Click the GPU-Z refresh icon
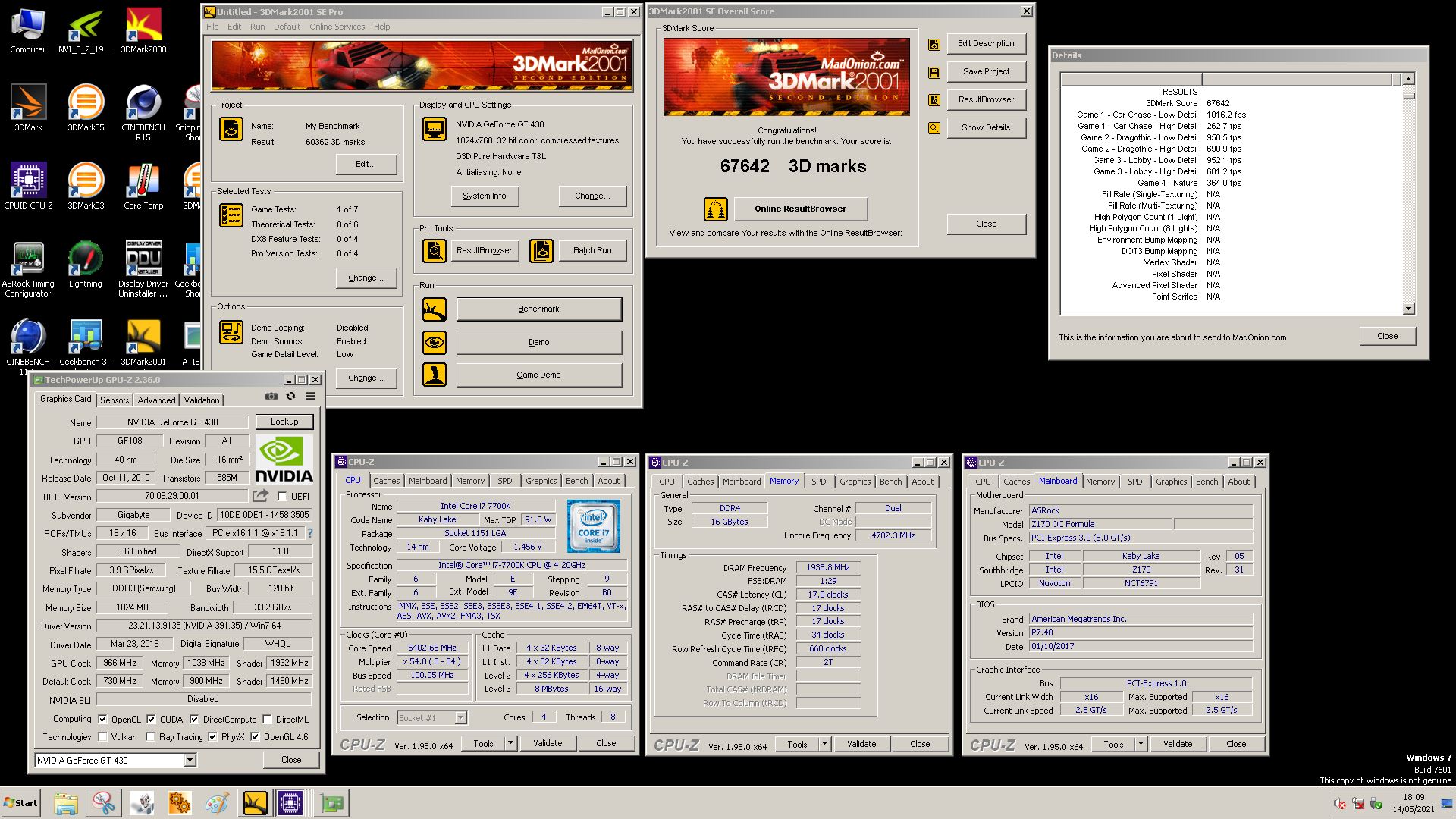This screenshot has width=1456, height=819. (290, 396)
